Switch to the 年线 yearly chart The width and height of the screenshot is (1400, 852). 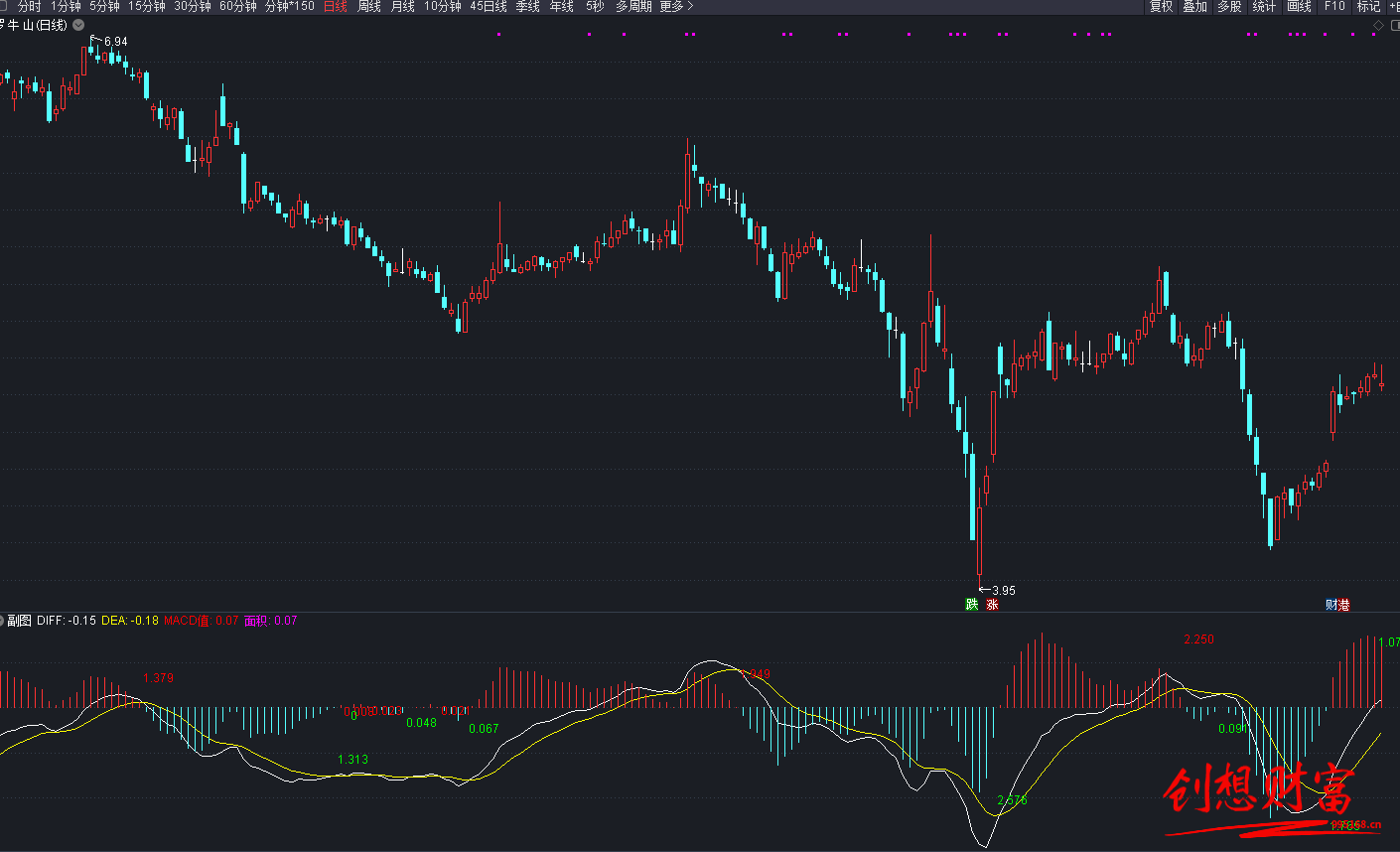[x=562, y=6]
